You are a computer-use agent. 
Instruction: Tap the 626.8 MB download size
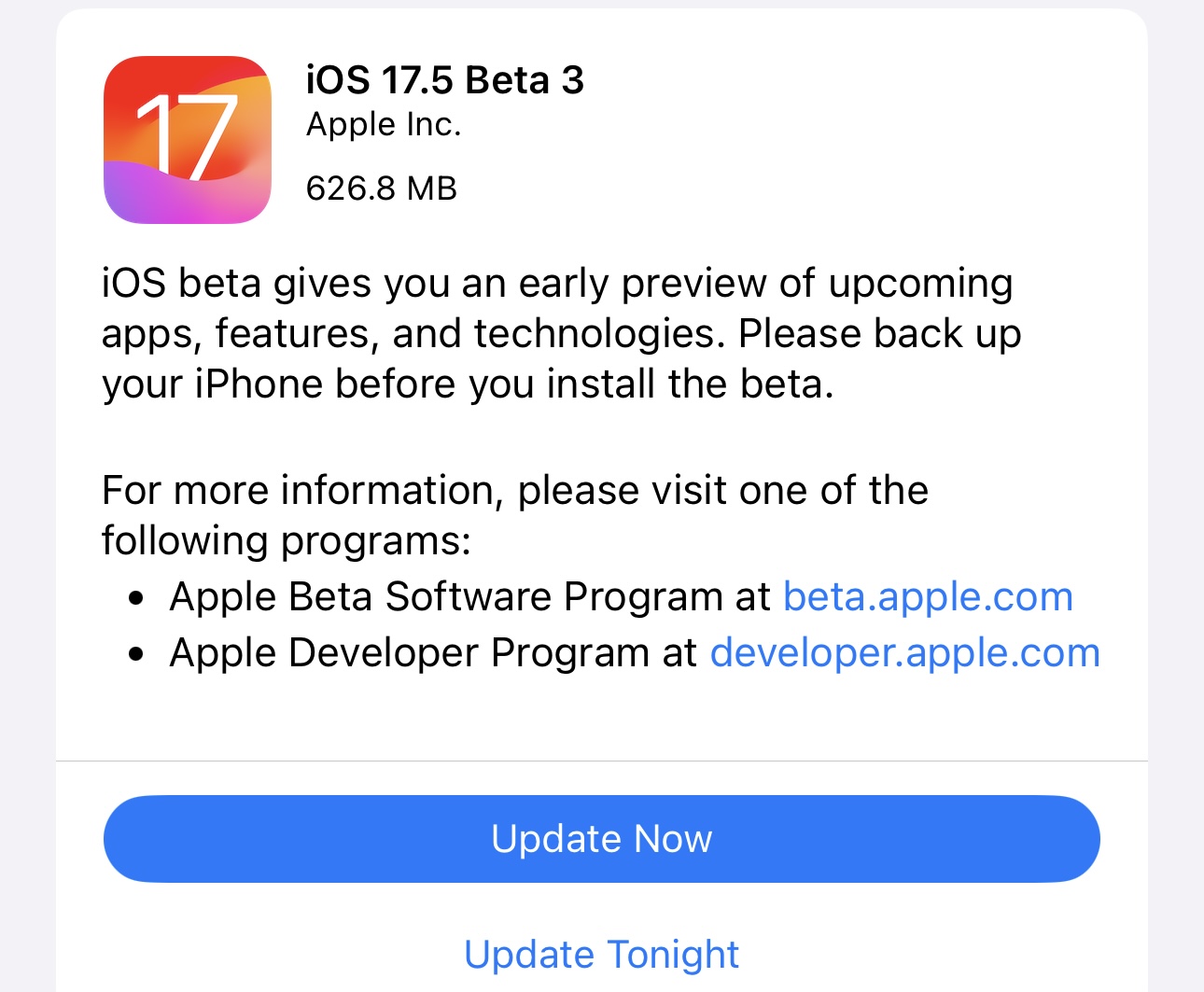[x=381, y=189]
